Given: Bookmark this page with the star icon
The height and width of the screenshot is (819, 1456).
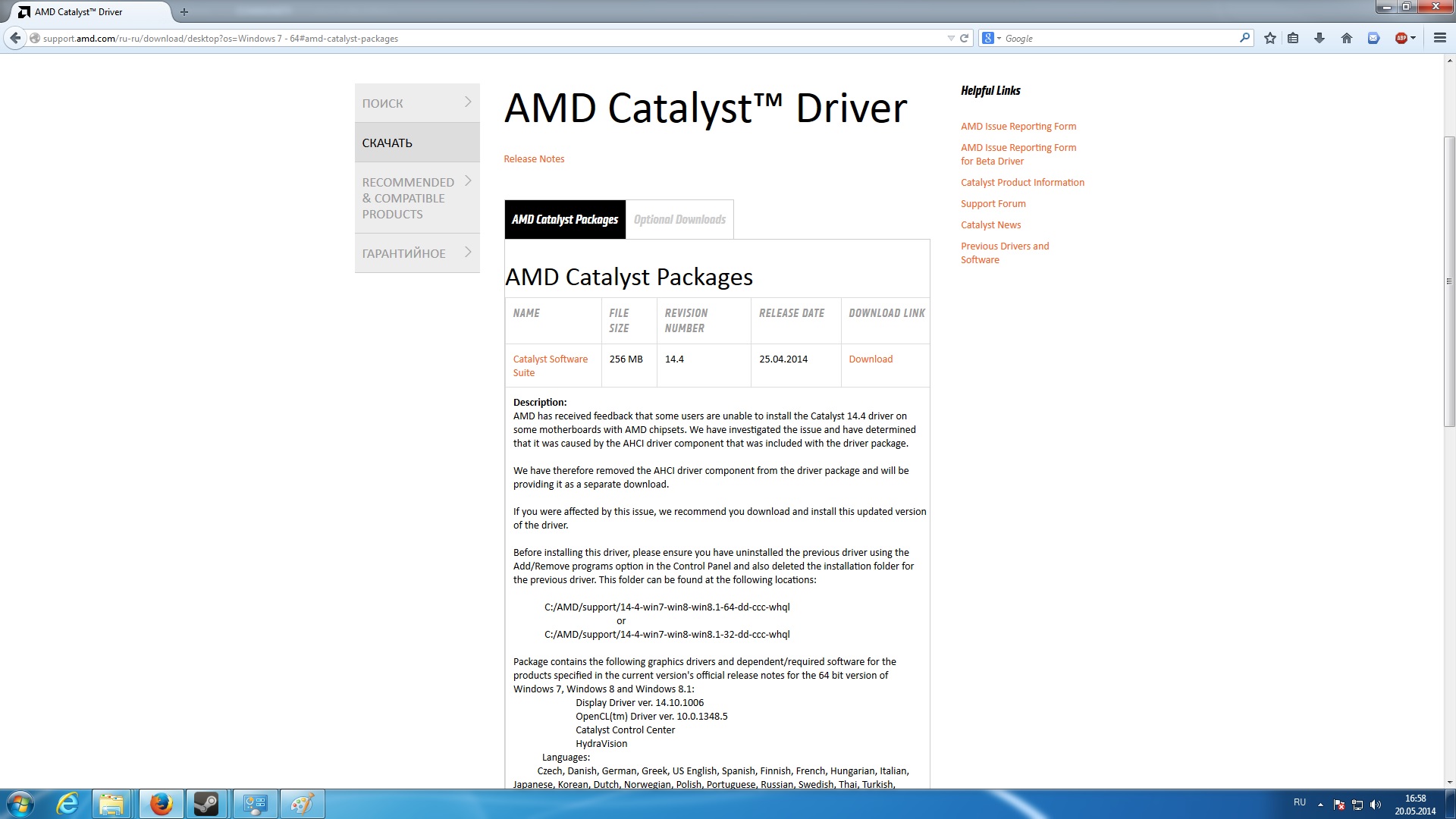Looking at the screenshot, I should [1270, 38].
